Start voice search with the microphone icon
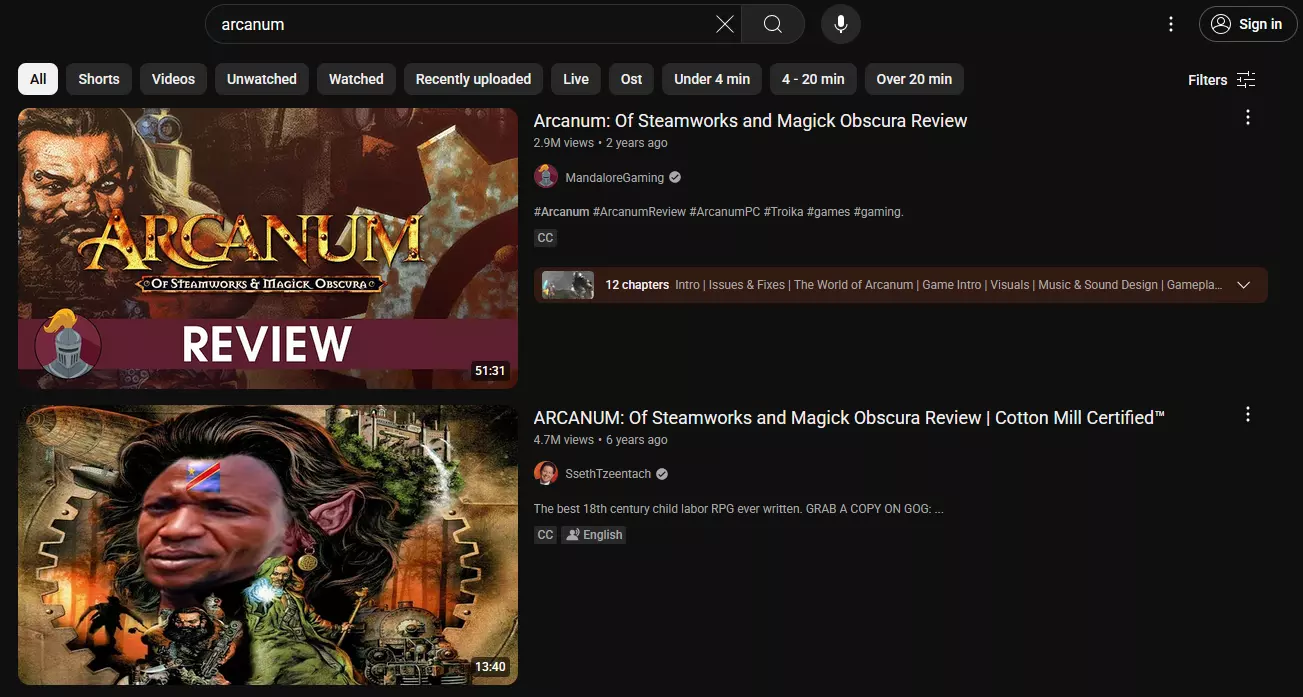This screenshot has height=697, width=1303. coord(841,24)
